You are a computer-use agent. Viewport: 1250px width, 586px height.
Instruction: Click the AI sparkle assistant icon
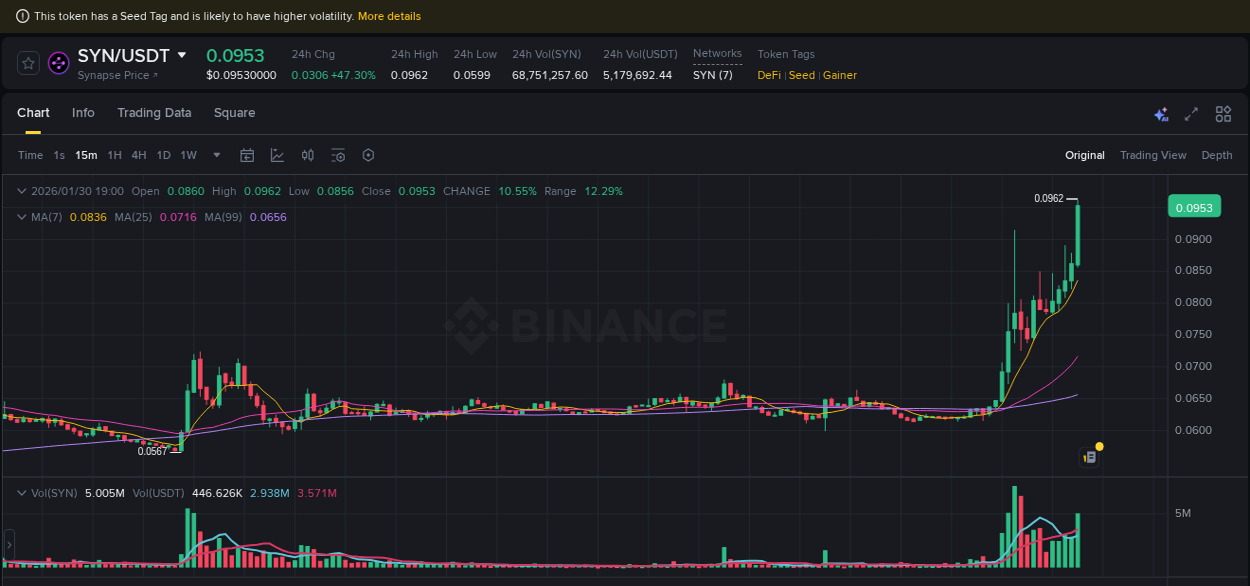[1161, 114]
